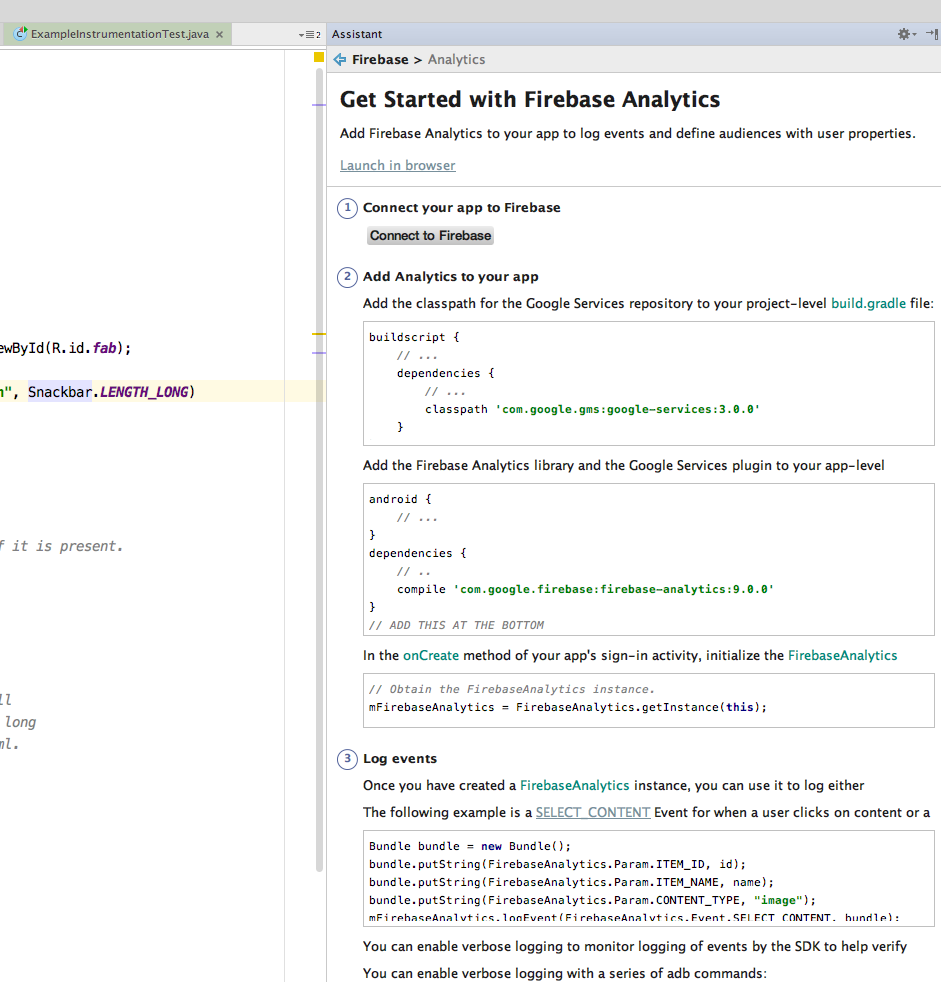Hide the Assistant panel with pin icon
The image size is (941, 982).
pos(931,34)
